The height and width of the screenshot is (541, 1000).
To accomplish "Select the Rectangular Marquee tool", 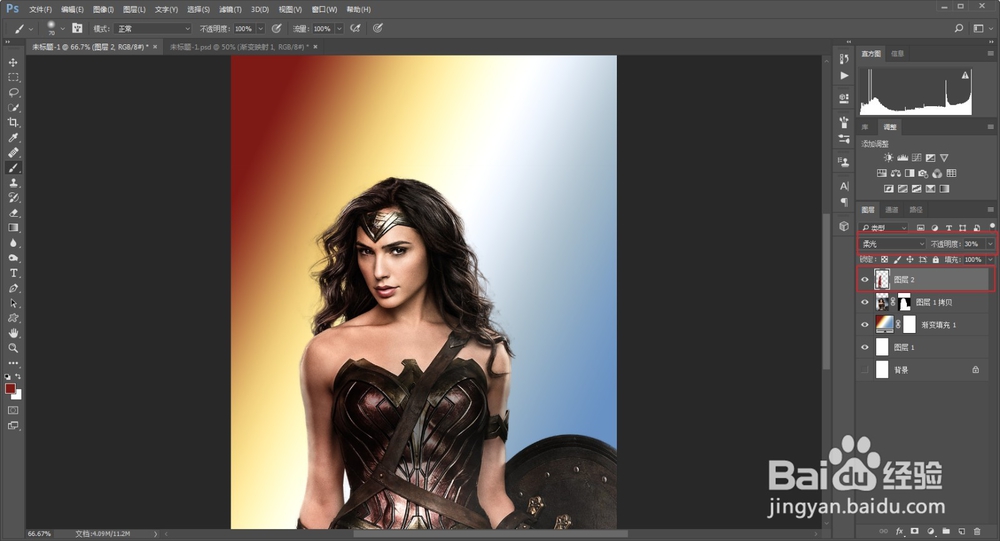I will tap(13, 77).
